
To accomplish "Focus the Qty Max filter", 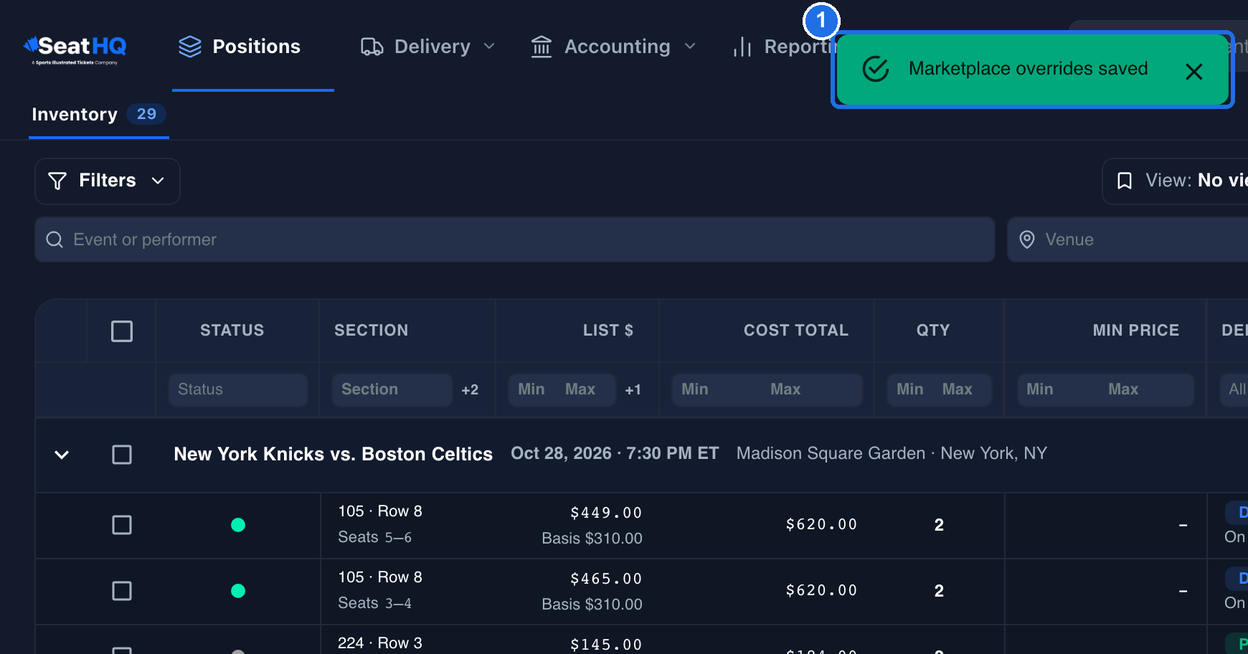I will (962, 390).
